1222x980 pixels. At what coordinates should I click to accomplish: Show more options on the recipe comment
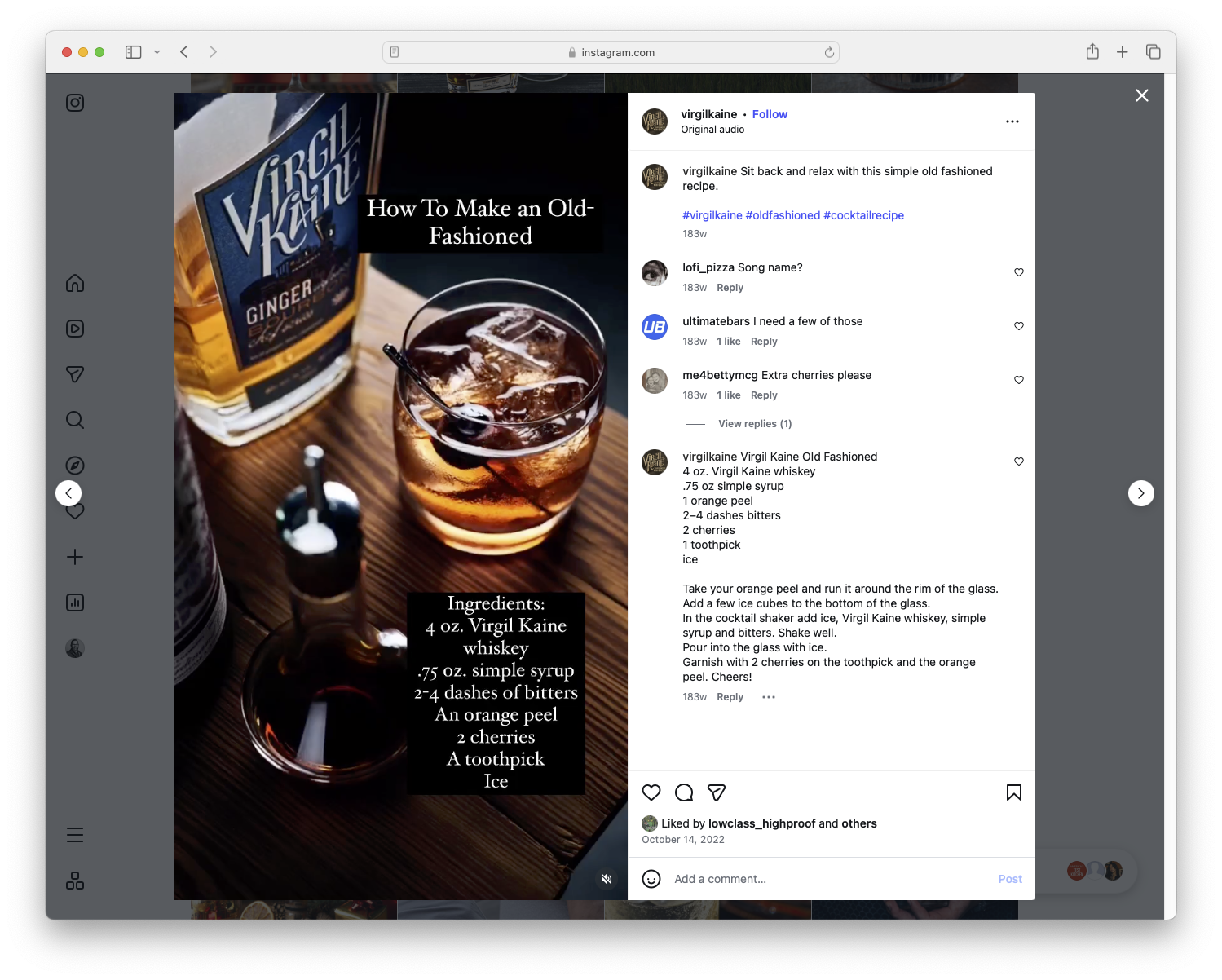point(768,697)
